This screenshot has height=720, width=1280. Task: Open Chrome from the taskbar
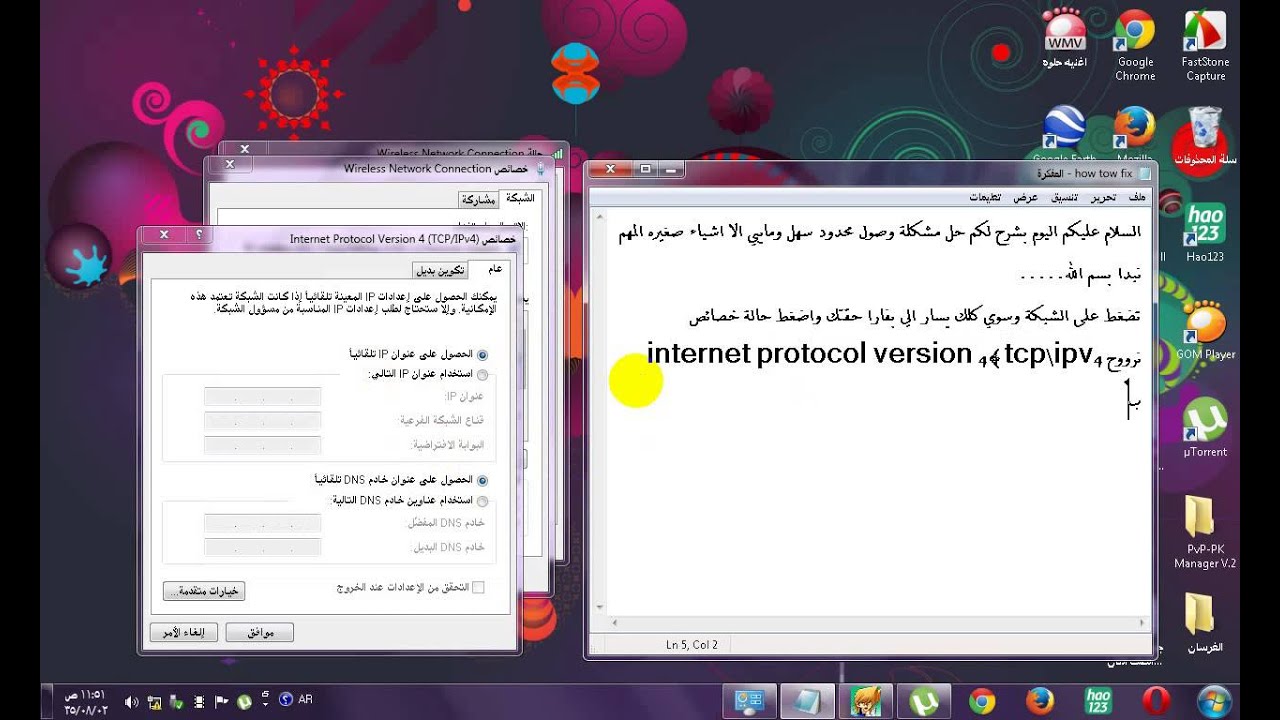982,701
